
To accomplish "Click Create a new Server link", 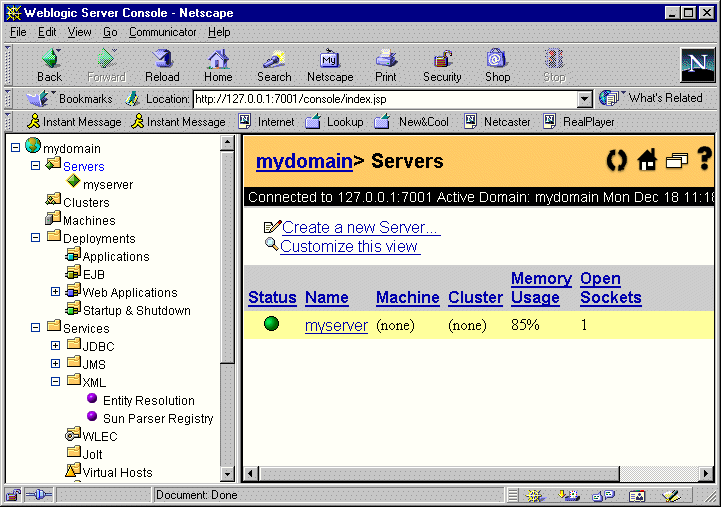I will pyautogui.click(x=360, y=227).
